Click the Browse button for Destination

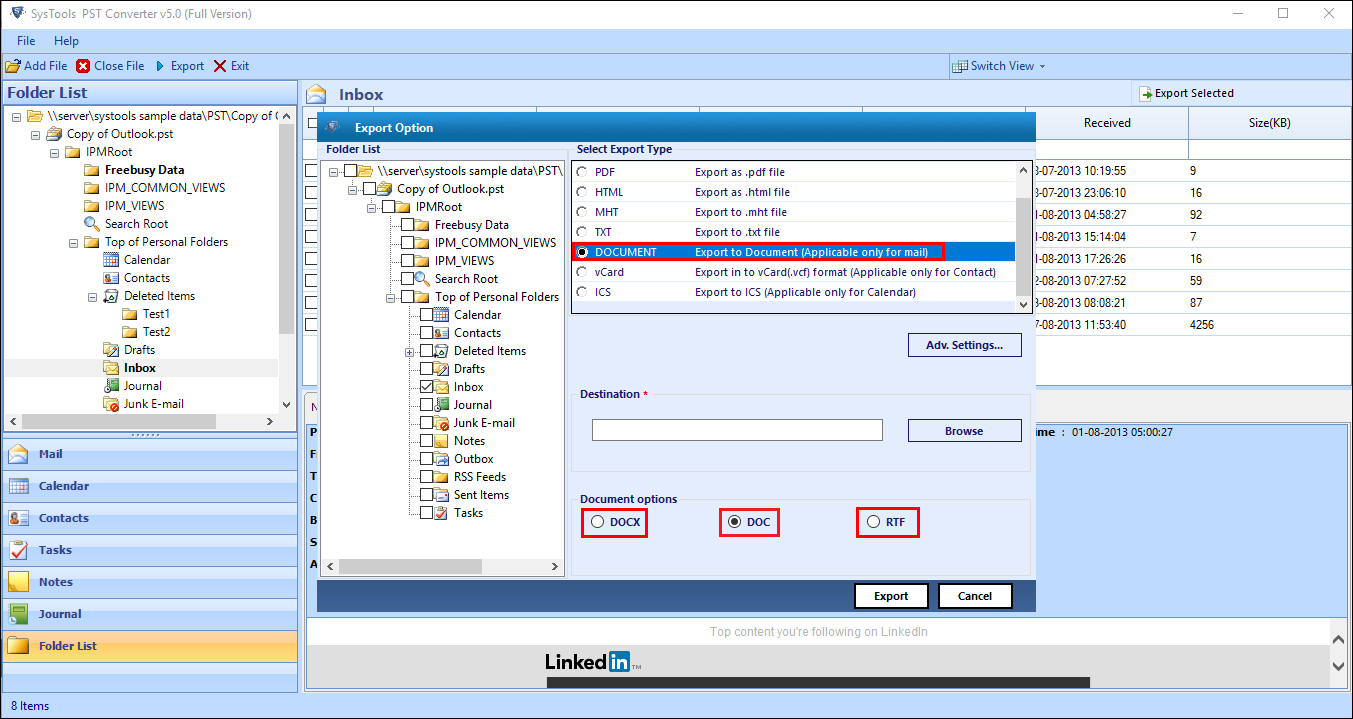[963, 430]
